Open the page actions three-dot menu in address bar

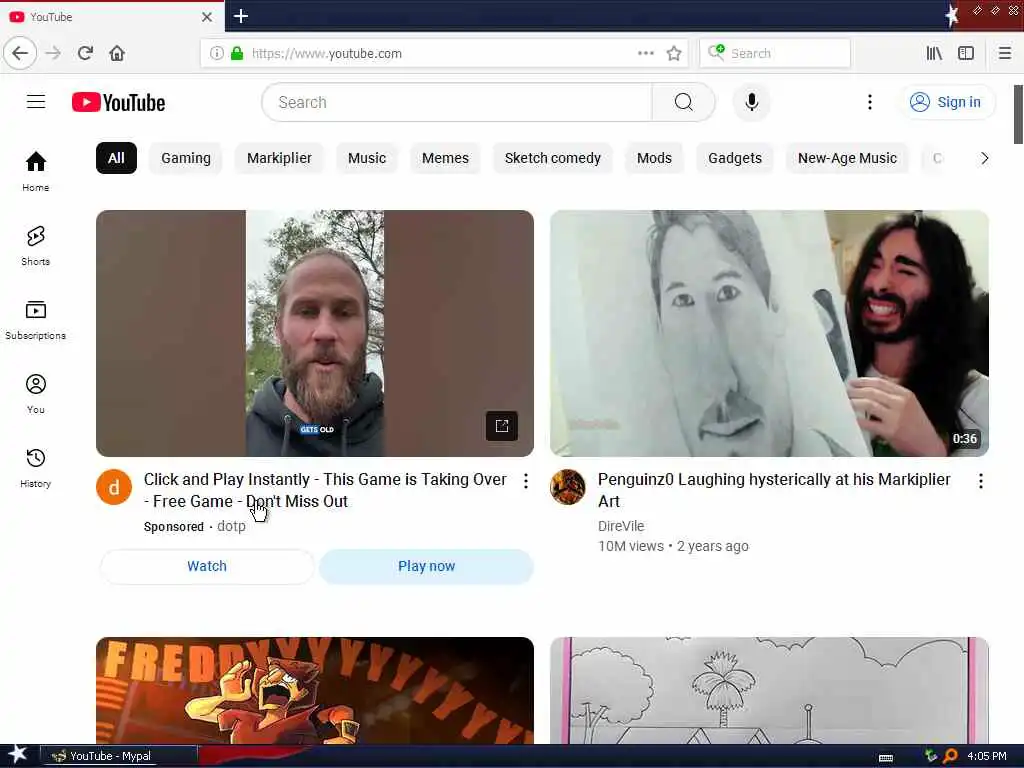pos(645,53)
